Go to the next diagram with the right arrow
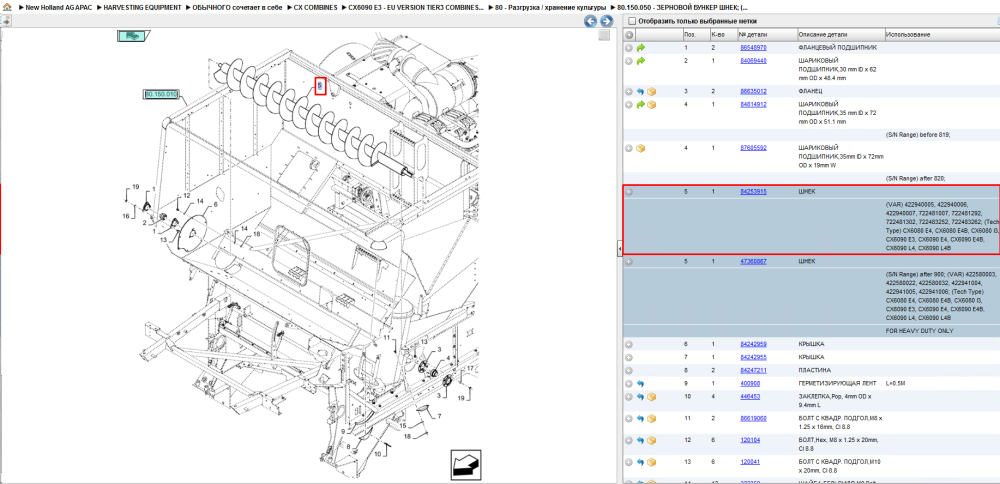The image size is (1000, 484). (606, 21)
